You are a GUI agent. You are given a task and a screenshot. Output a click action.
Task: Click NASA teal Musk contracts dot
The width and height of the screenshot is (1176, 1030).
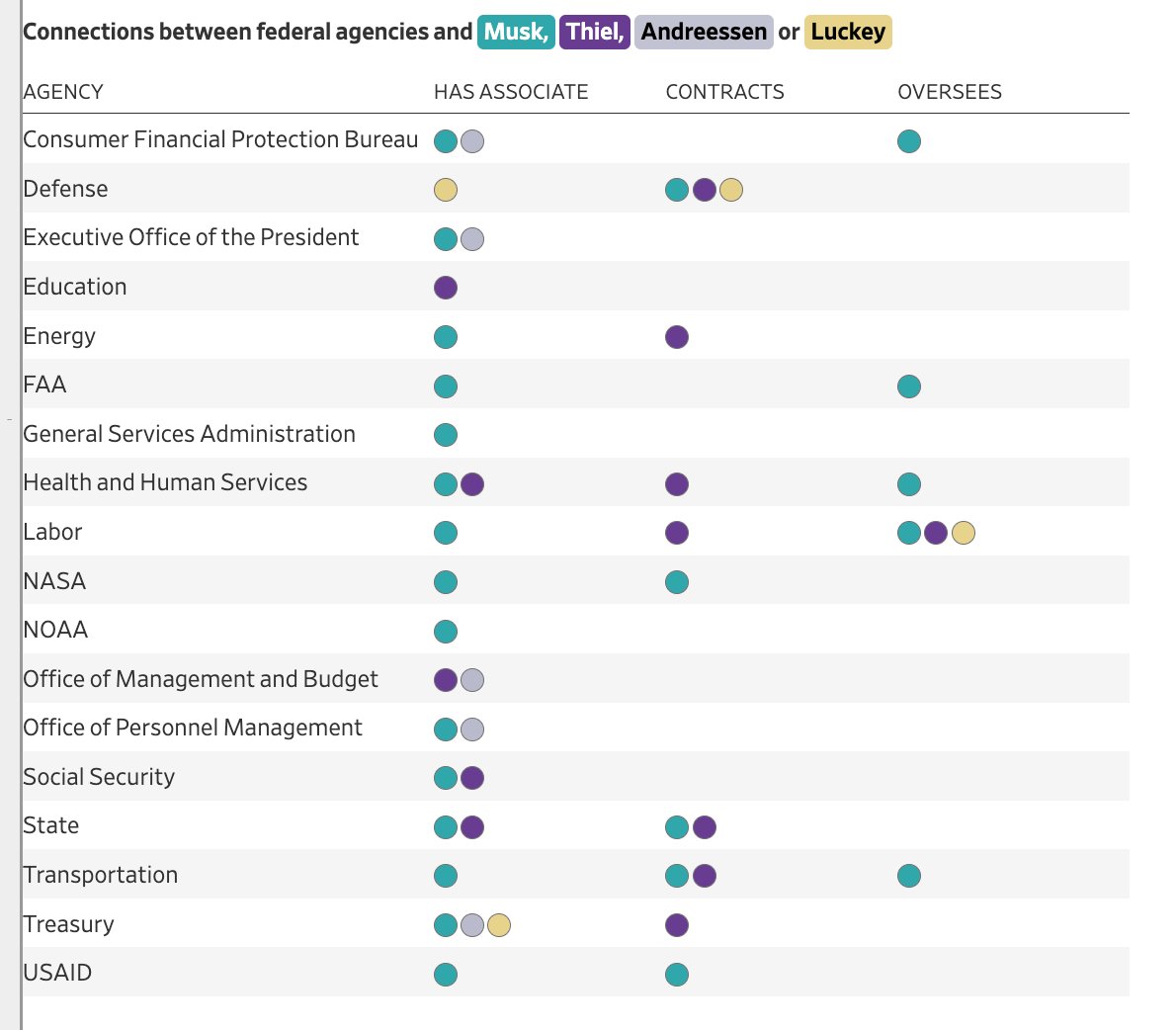[677, 582]
